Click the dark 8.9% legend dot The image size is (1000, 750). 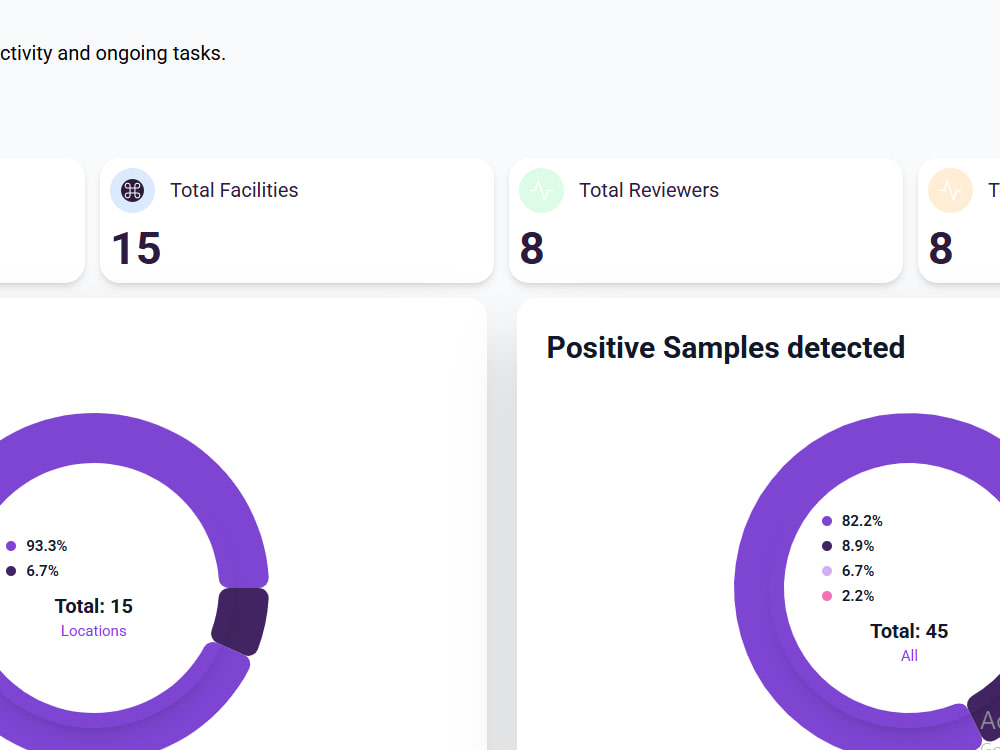[827, 546]
